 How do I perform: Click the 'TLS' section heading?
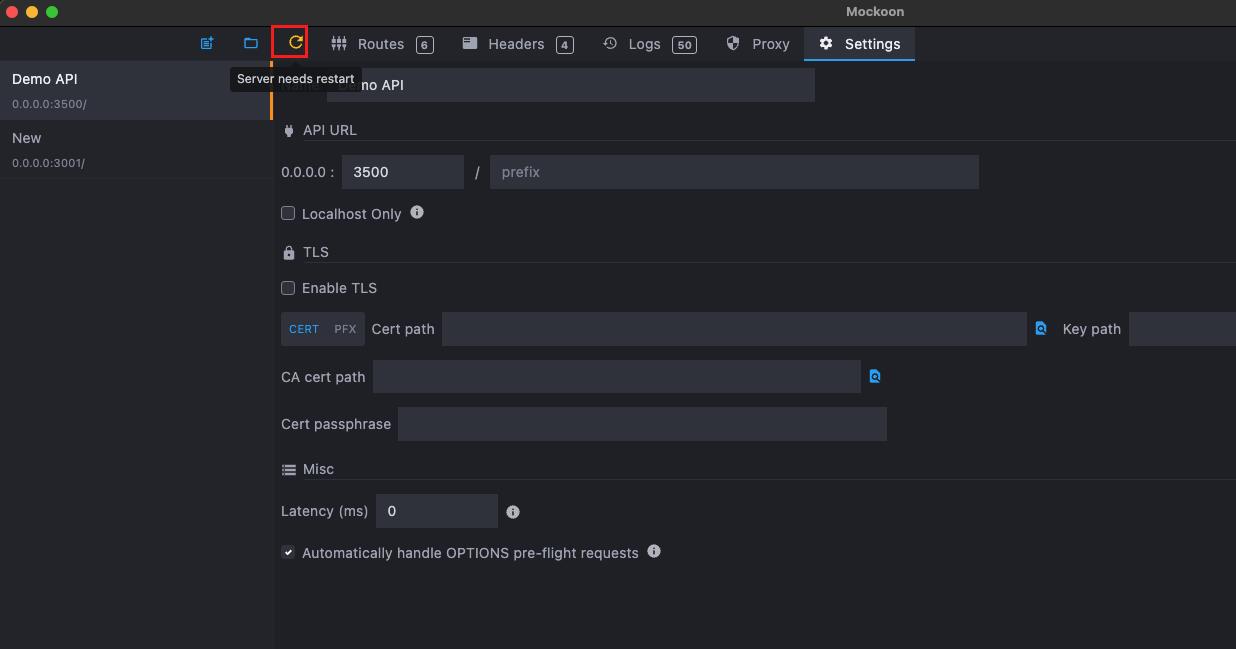point(316,252)
